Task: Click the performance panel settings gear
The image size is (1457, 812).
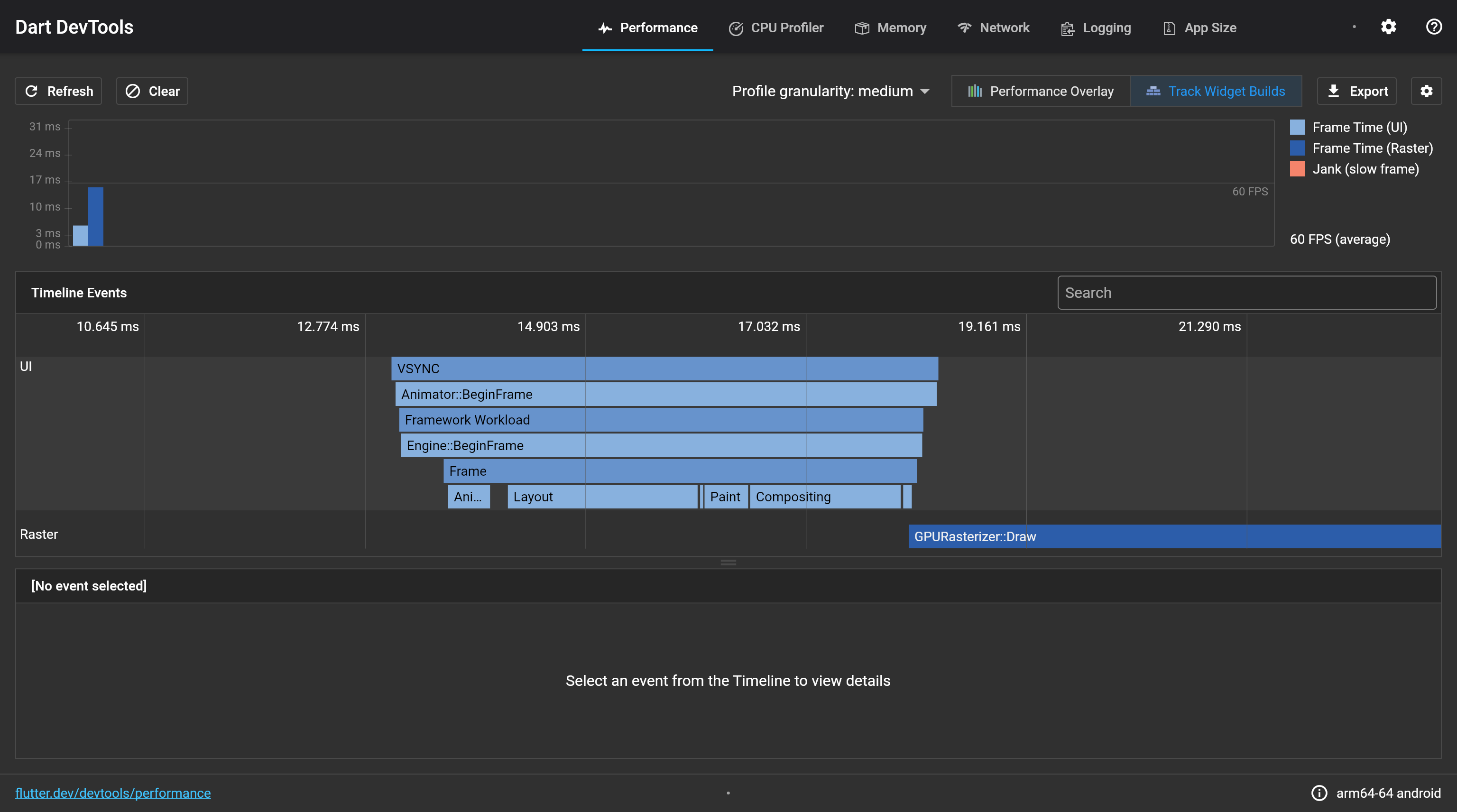Action: pyautogui.click(x=1426, y=91)
